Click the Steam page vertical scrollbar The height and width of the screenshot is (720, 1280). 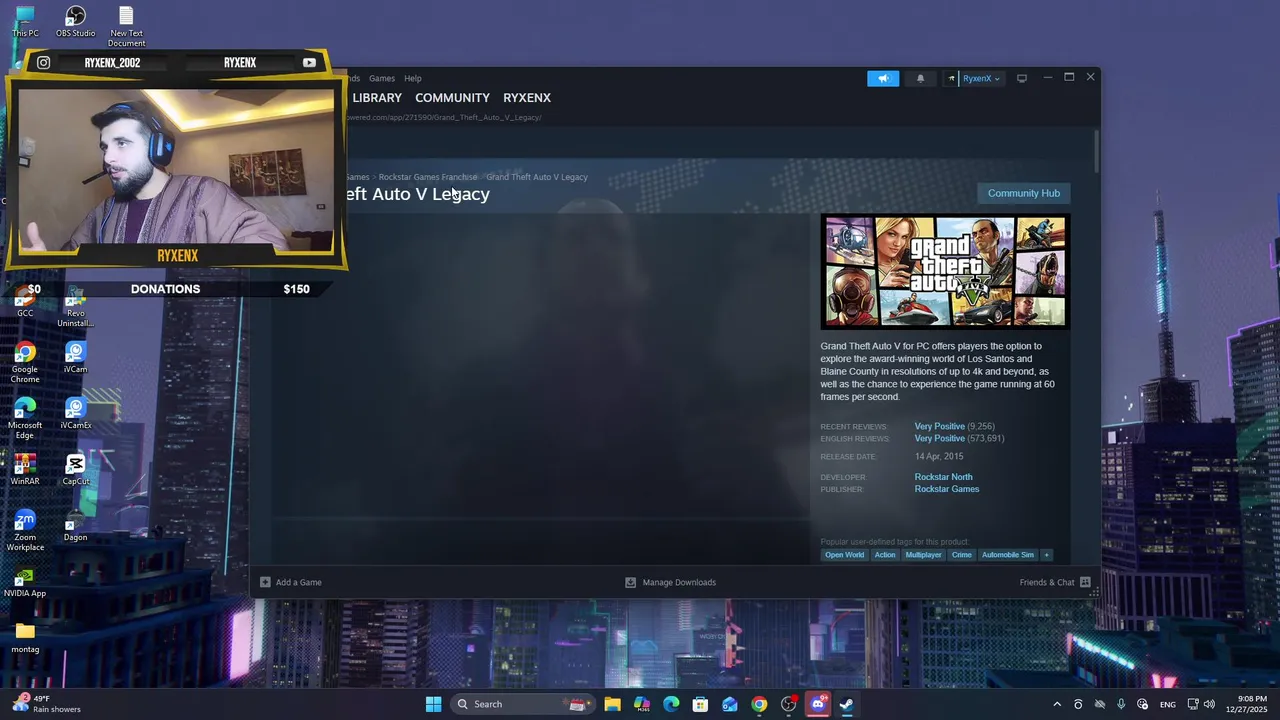coord(1096,150)
